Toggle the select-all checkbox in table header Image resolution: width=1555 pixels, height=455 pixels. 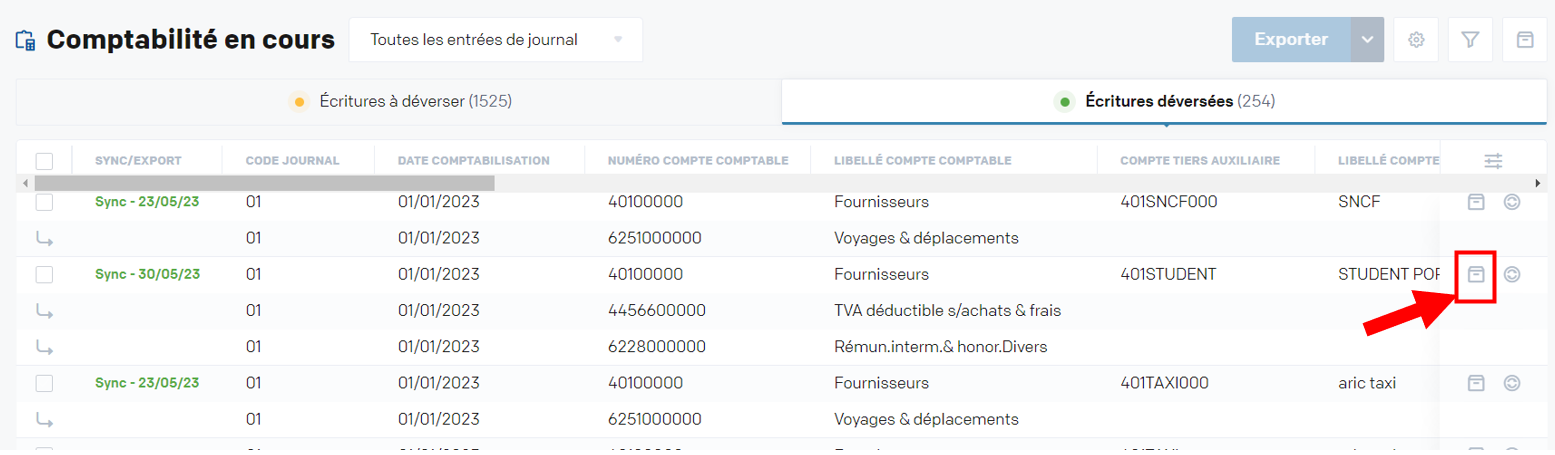click(44, 161)
